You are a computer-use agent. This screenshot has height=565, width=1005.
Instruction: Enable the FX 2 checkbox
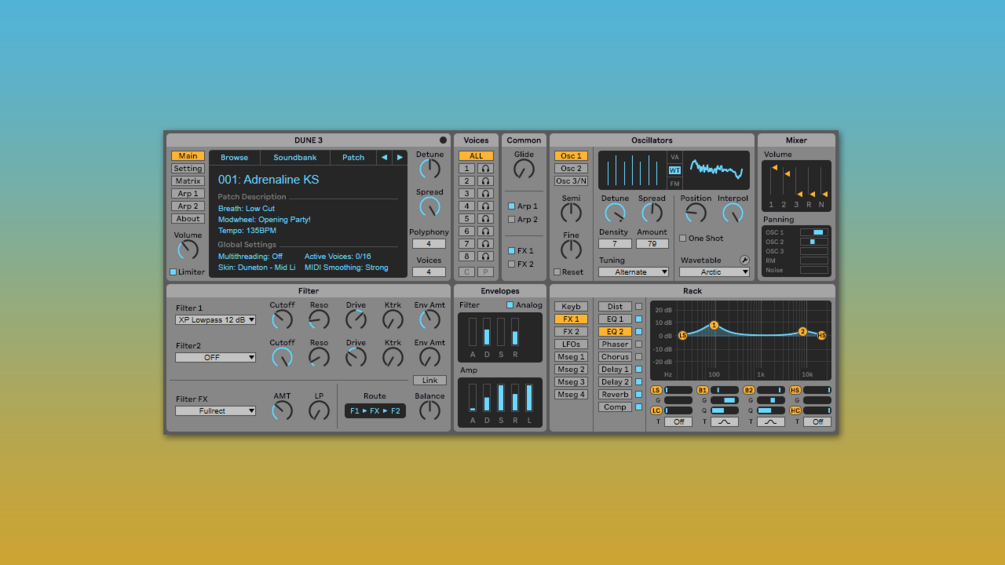[511, 264]
